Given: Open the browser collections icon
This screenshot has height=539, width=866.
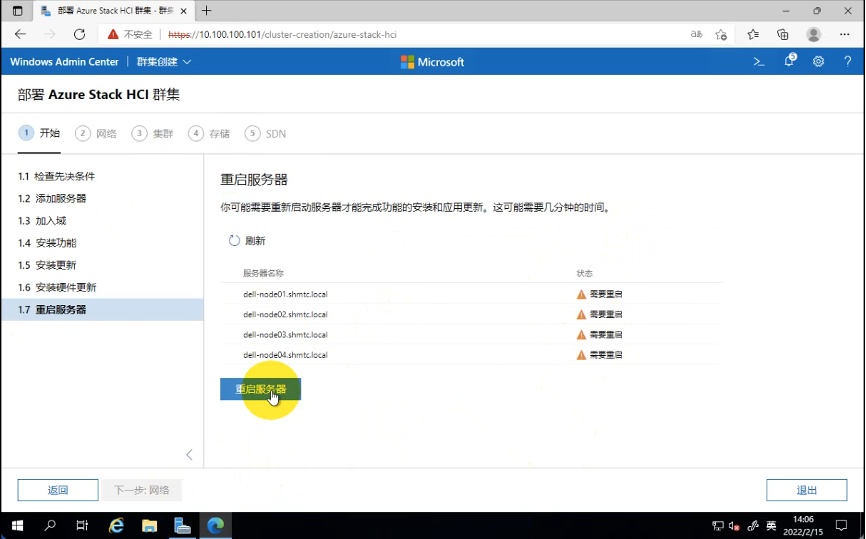Looking at the screenshot, I should tap(783, 34).
